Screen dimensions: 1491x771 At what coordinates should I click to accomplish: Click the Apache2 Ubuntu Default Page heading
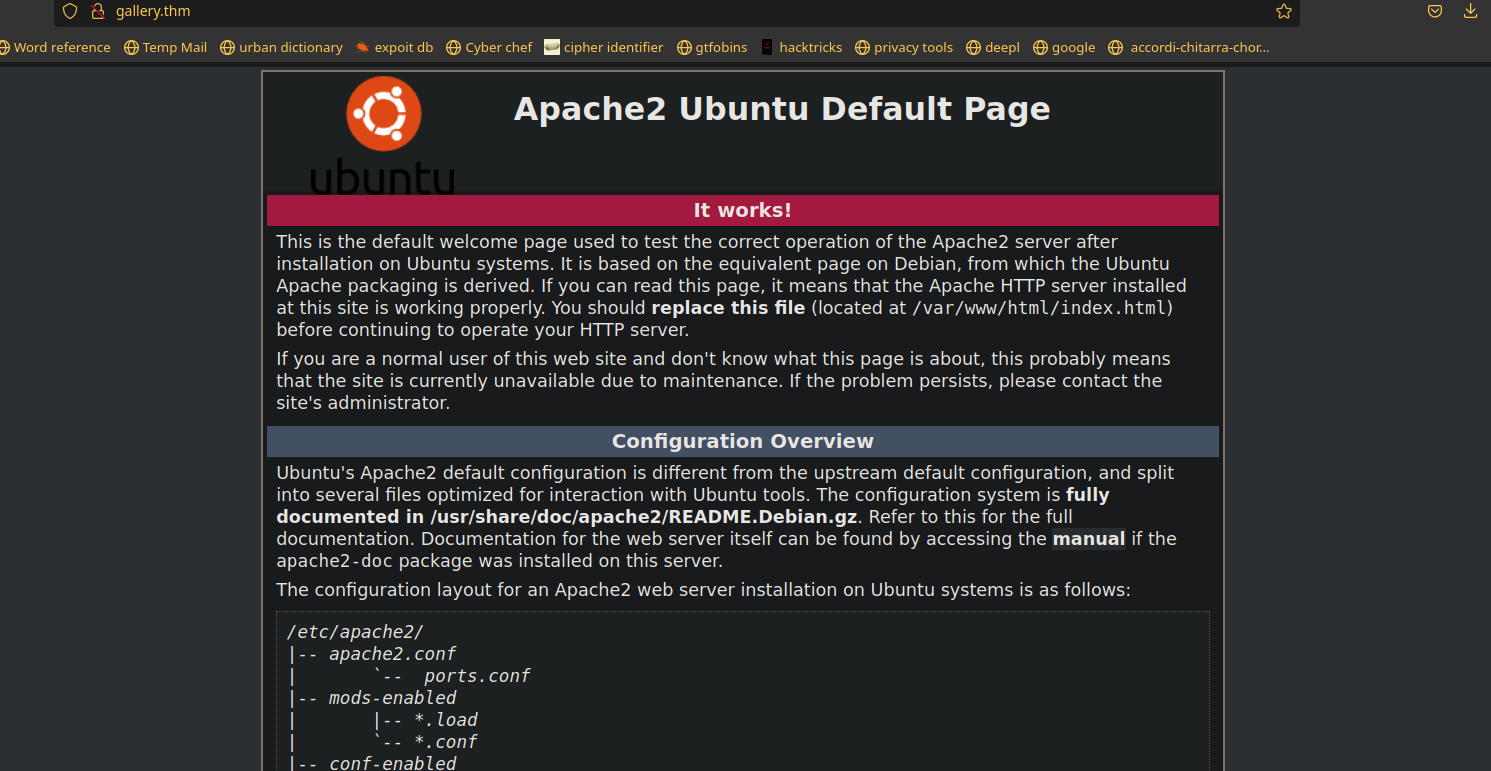click(782, 109)
